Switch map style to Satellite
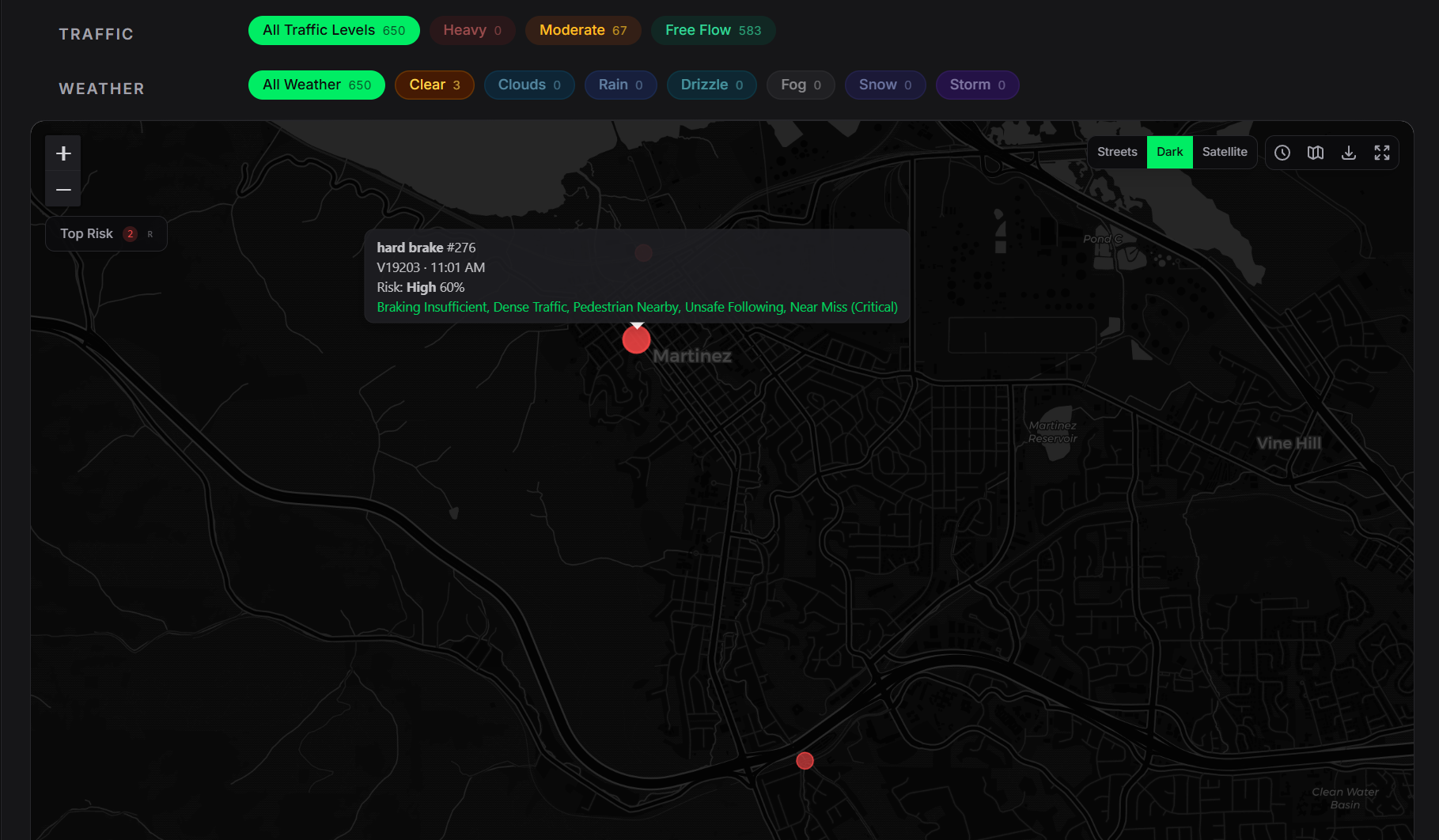The image size is (1439, 840). 1225,152
